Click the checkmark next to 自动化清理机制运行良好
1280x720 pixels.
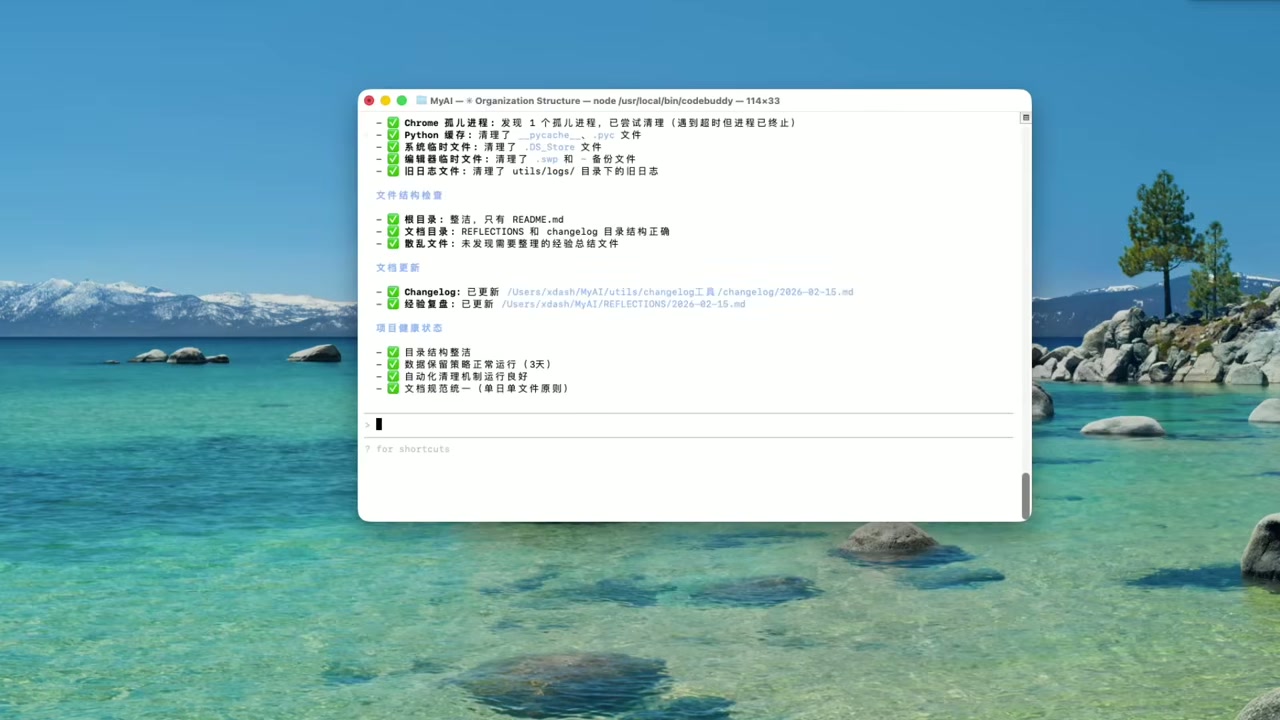(393, 376)
